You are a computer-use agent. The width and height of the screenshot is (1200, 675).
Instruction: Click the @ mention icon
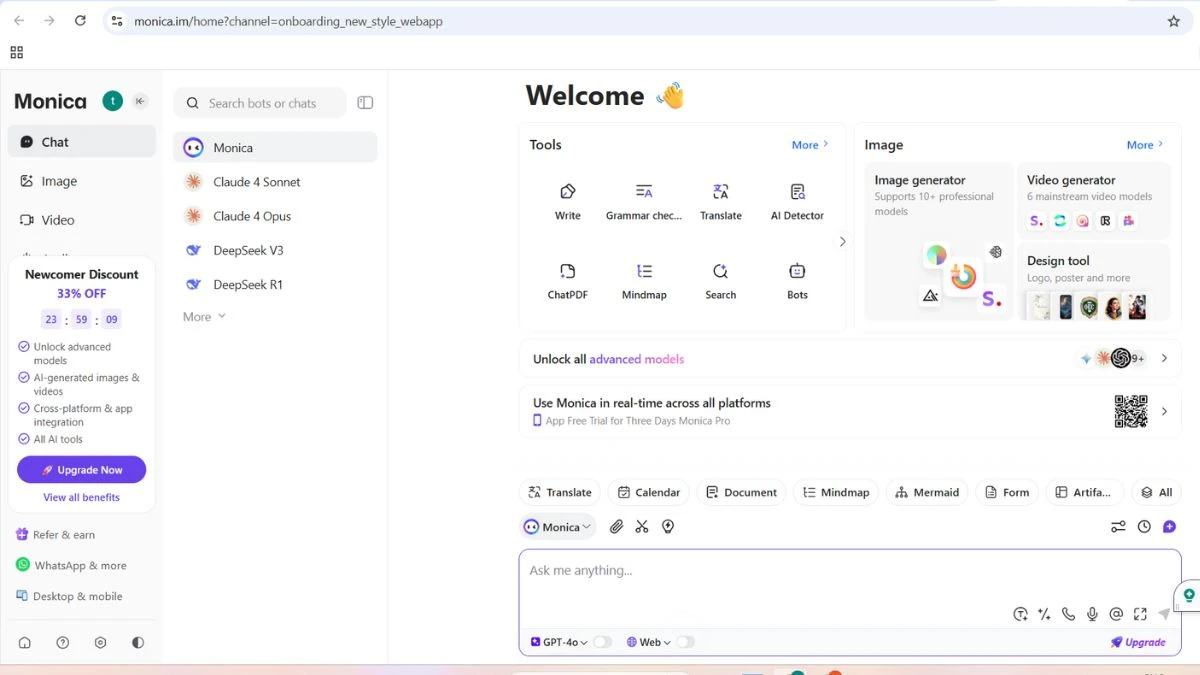coord(1116,614)
